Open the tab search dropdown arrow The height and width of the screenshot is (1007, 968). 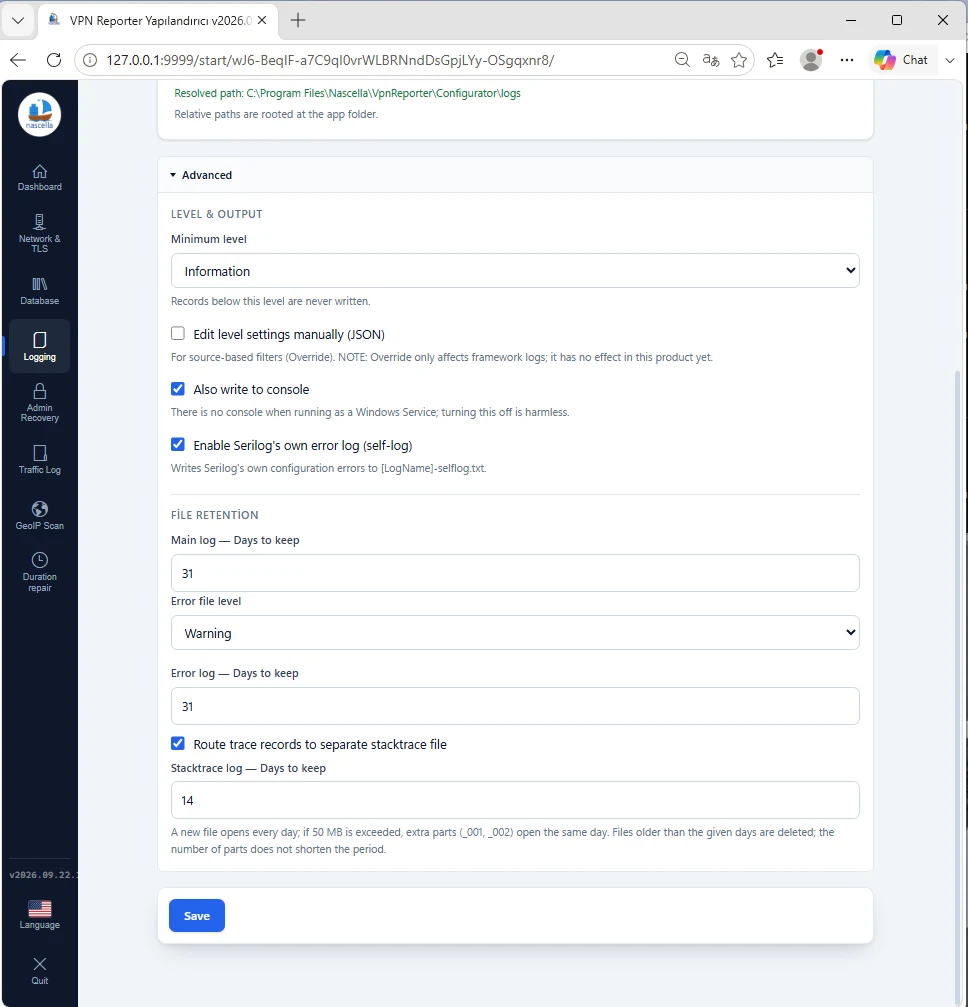click(x=18, y=21)
